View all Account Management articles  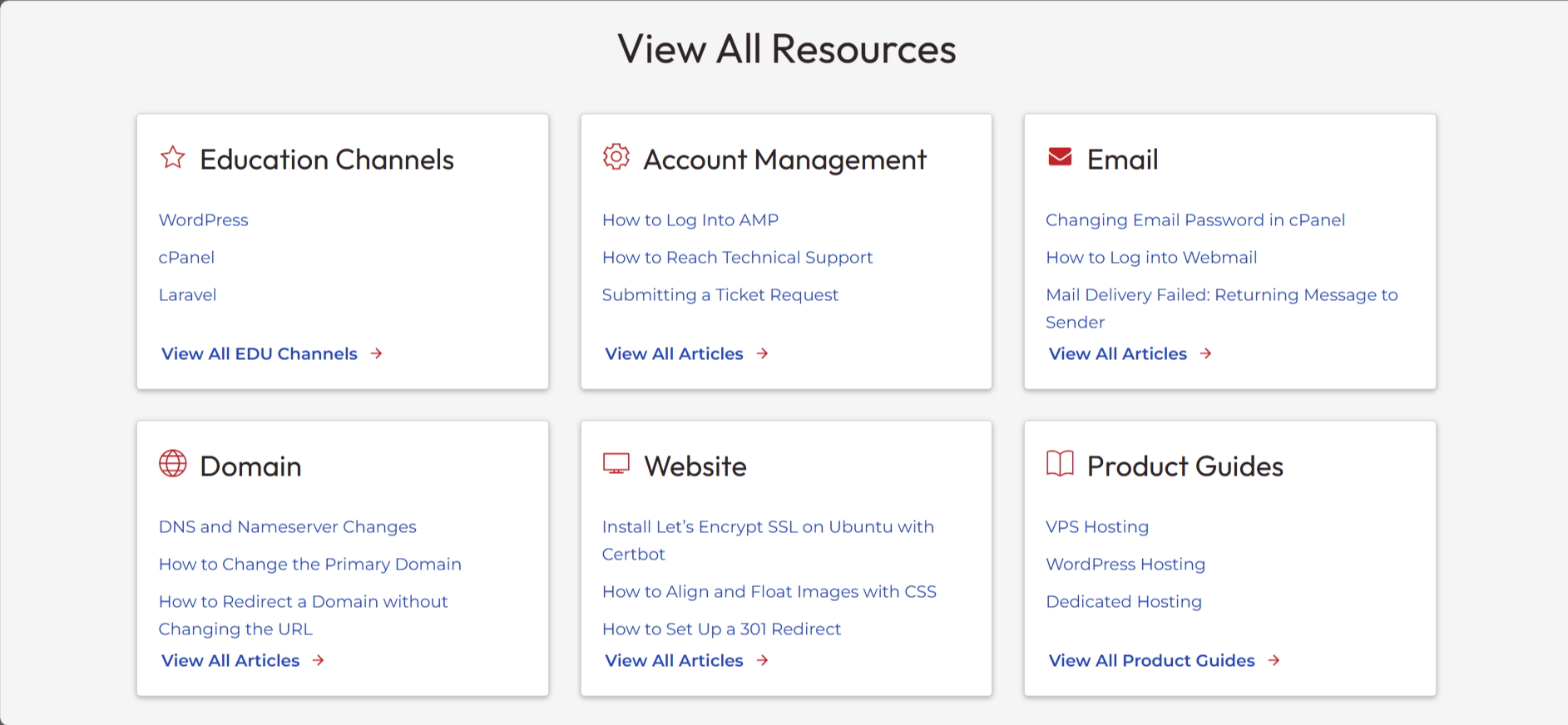point(675,353)
